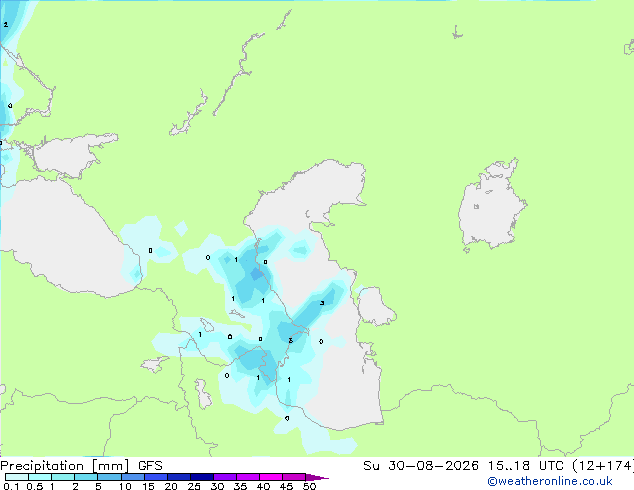
Task: Click the 20–25 mm legend swatch
Action: (178, 477)
